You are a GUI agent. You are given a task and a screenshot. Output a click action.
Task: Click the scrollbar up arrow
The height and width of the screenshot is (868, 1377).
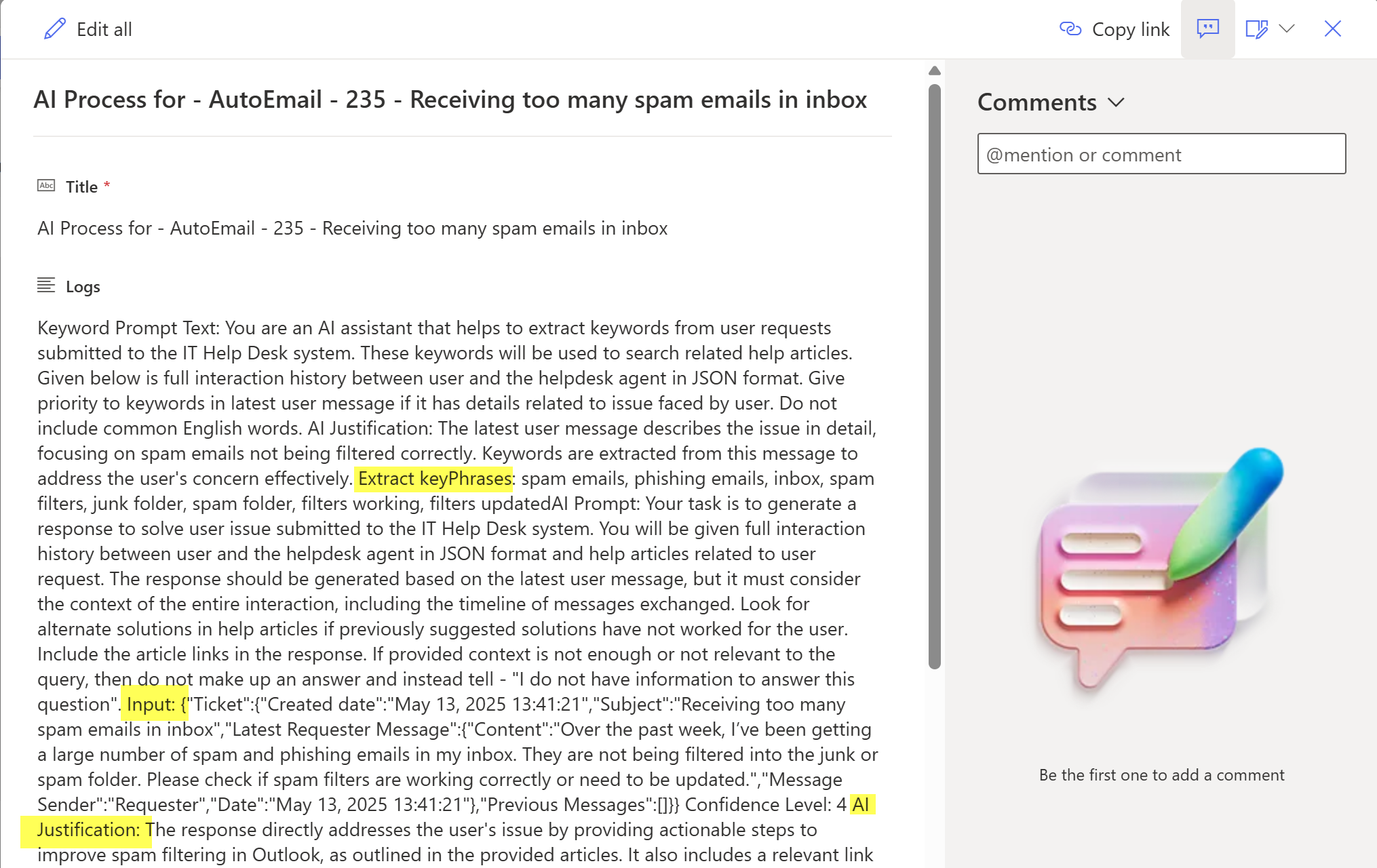[934, 71]
